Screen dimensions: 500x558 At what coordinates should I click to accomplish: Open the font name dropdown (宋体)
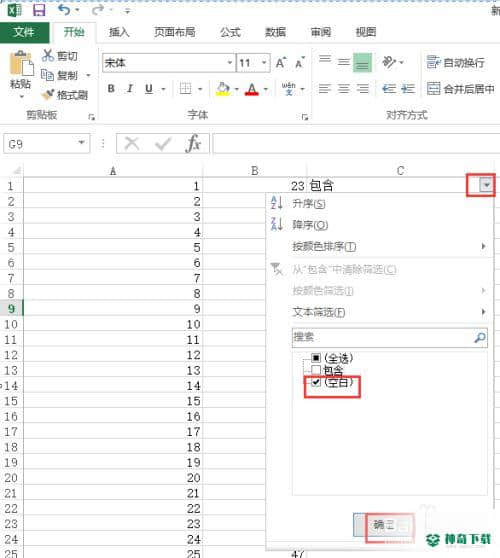[230, 63]
